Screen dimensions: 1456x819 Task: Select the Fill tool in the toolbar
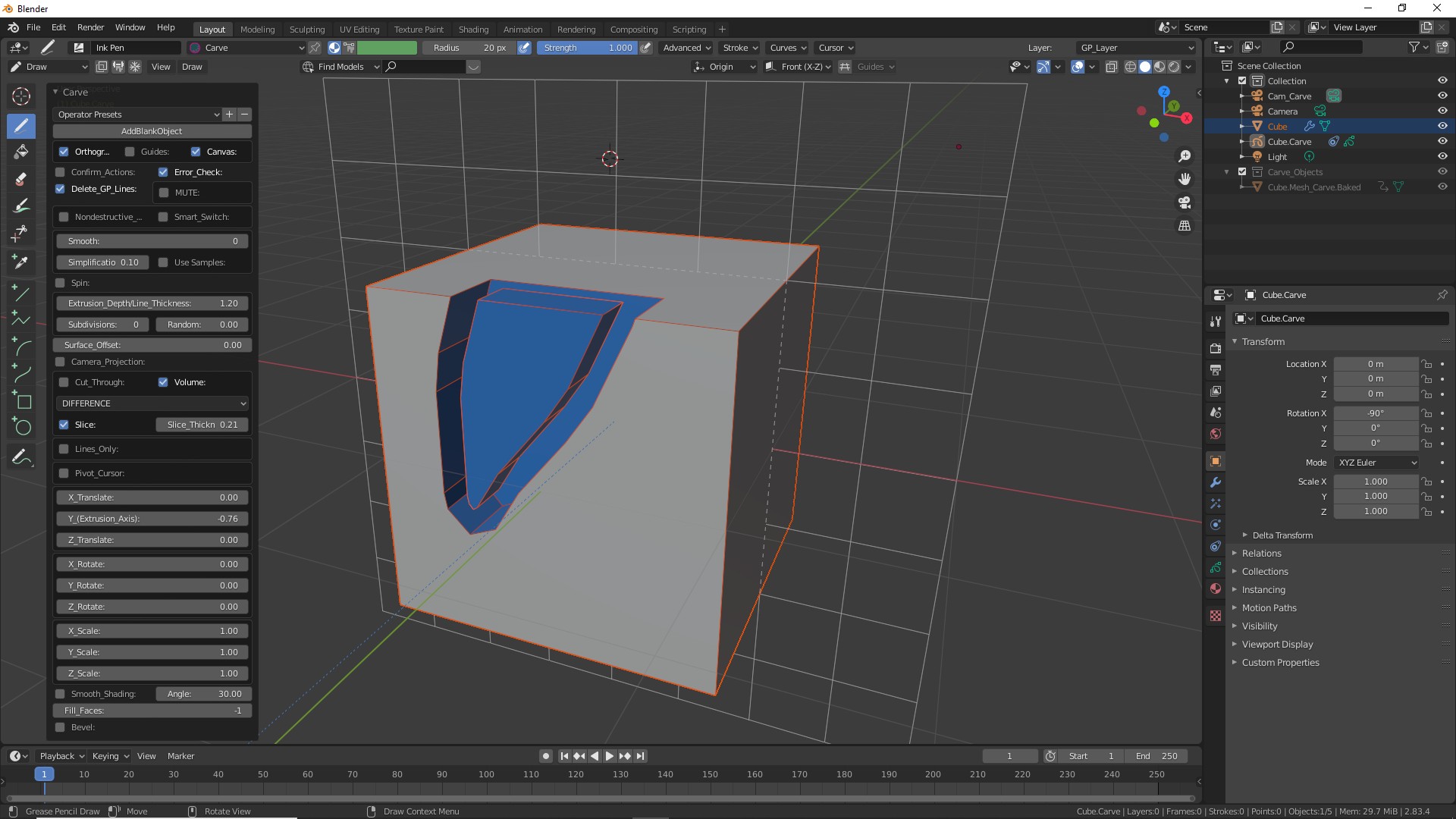pos(21,152)
